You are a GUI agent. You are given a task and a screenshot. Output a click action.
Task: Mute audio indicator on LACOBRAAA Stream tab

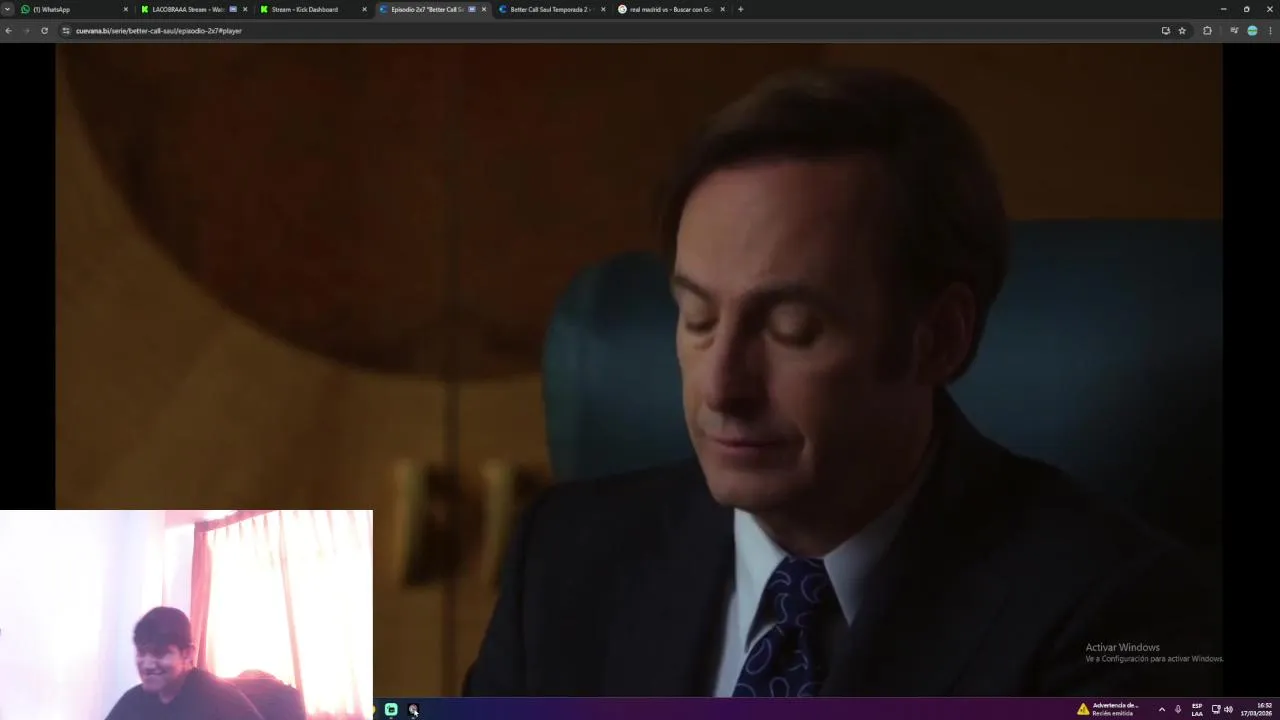233,9
